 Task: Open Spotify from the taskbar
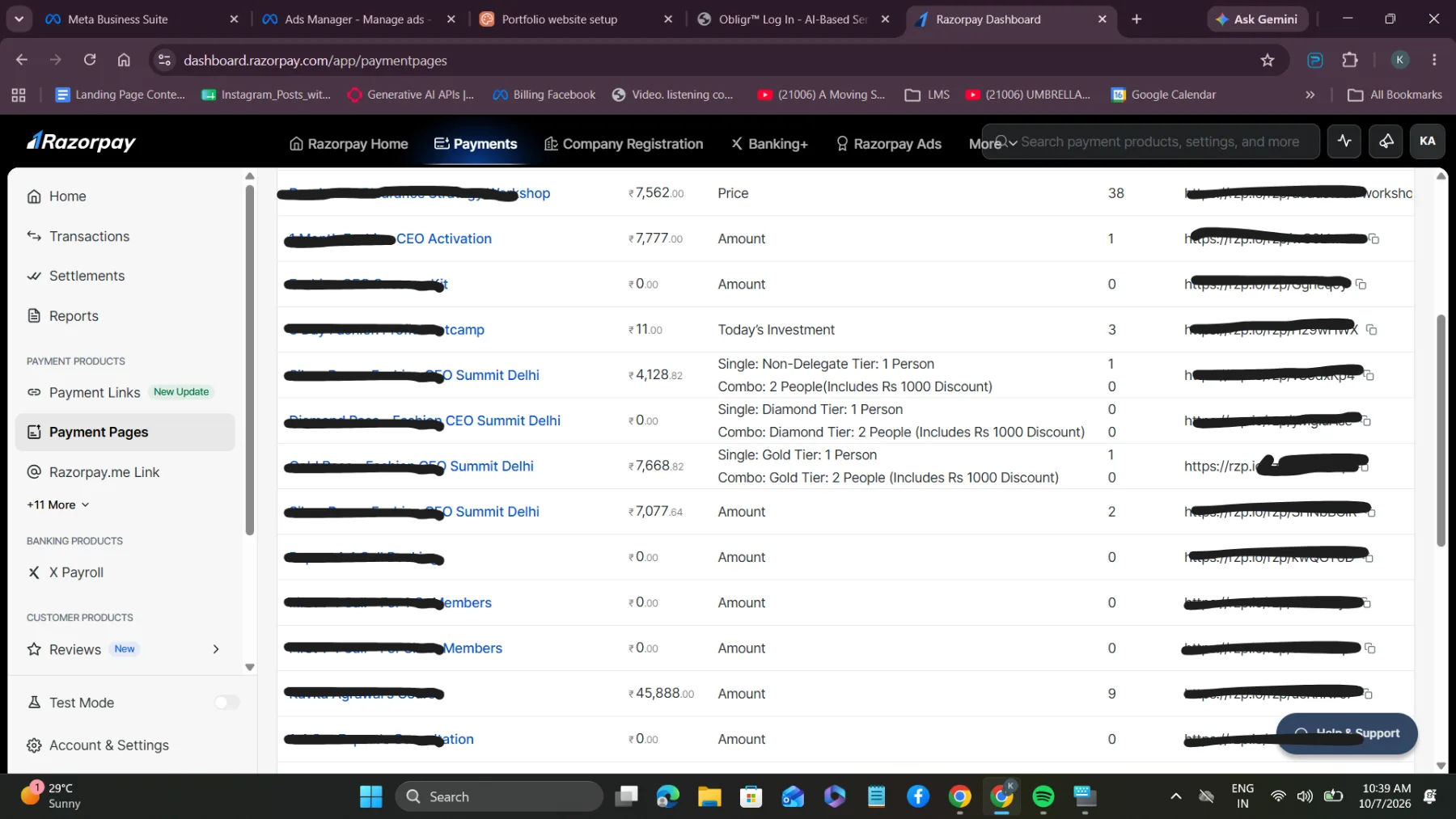tap(1043, 797)
